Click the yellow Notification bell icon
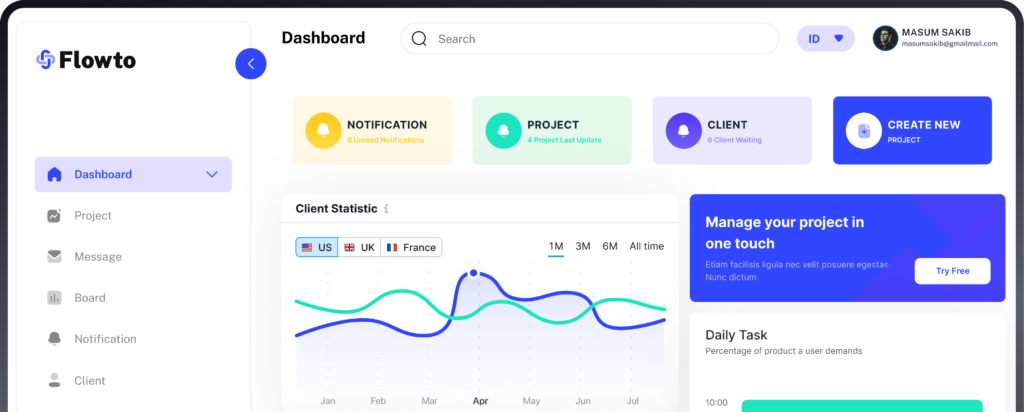This screenshot has width=1024, height=412. pos(323,131)
